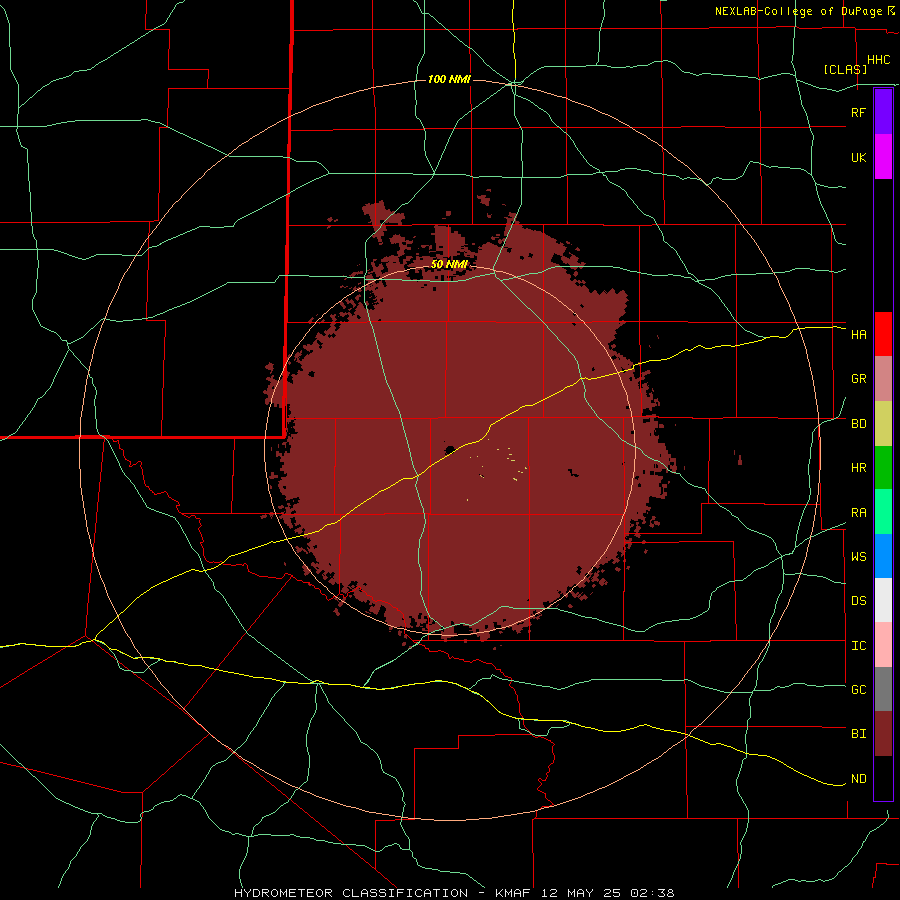Click the 12 MAY 25 date text

pyautogui.click(x=582, y=893)
